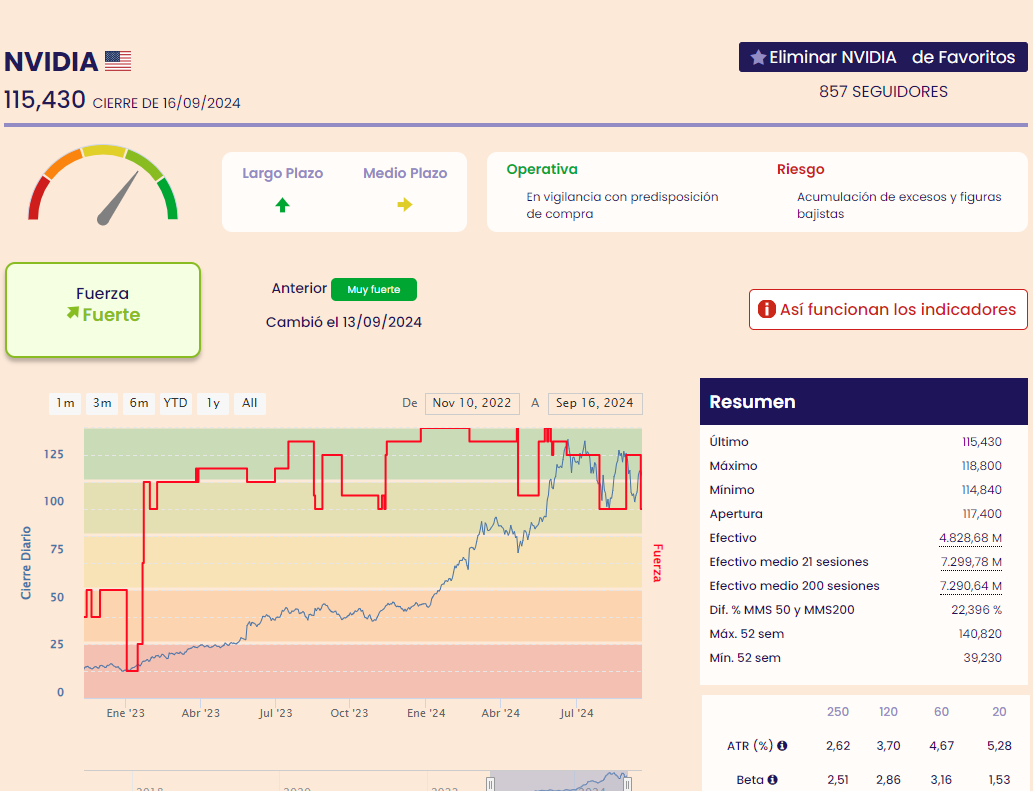Click the ATR value 5,28

pos(999,746)
